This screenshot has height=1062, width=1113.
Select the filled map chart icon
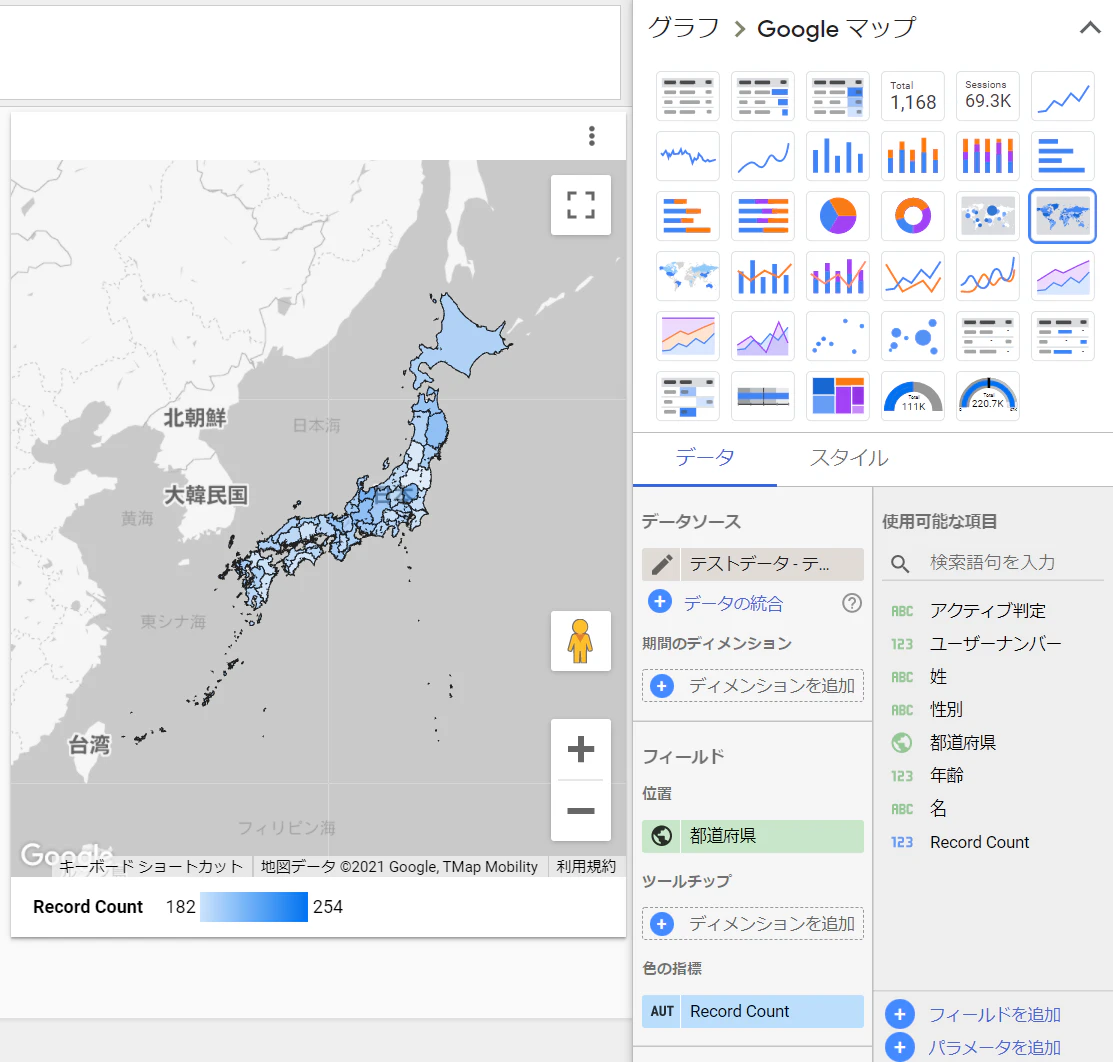pyautogui.click(x=1063, y=216)
